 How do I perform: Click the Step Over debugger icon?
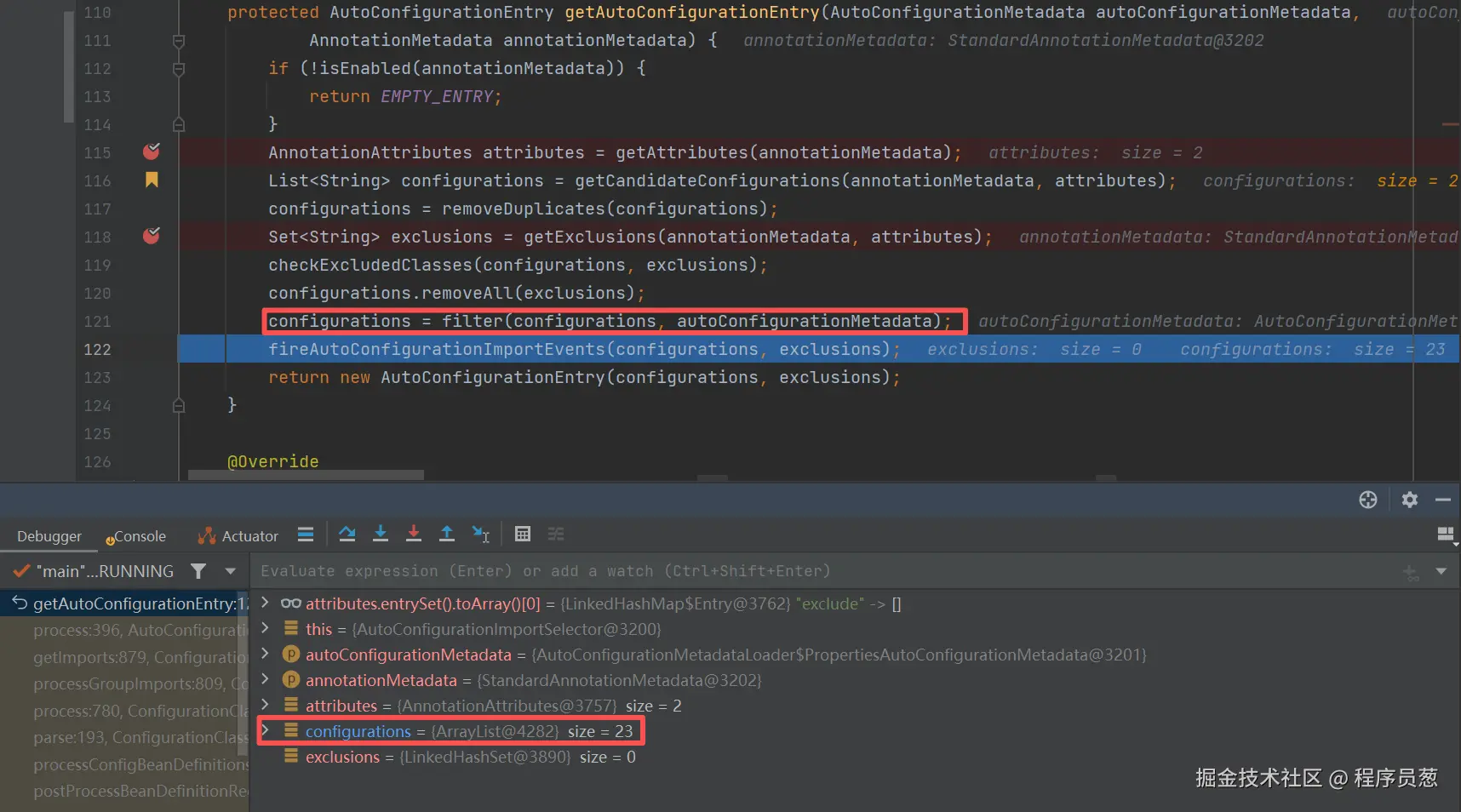click(x=347, y=535)
